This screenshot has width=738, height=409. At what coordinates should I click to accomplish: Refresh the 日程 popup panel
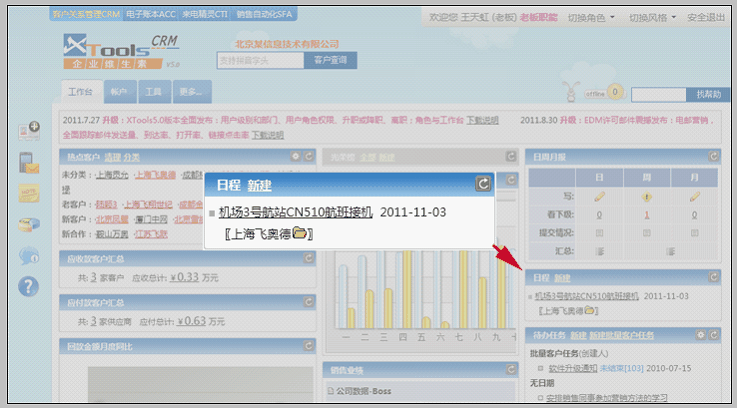(483, 184)
